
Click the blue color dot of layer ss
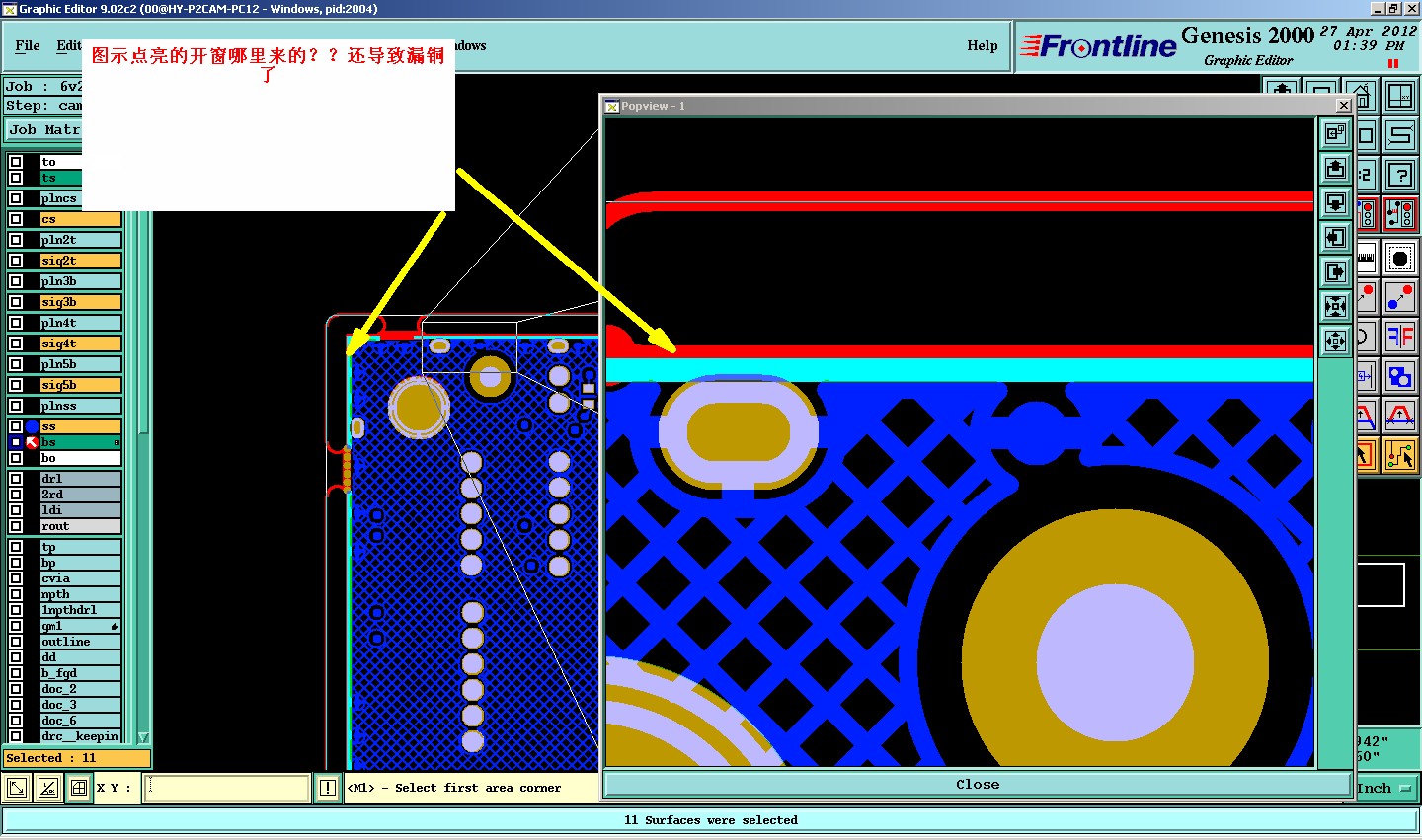[x=32, y=426]
